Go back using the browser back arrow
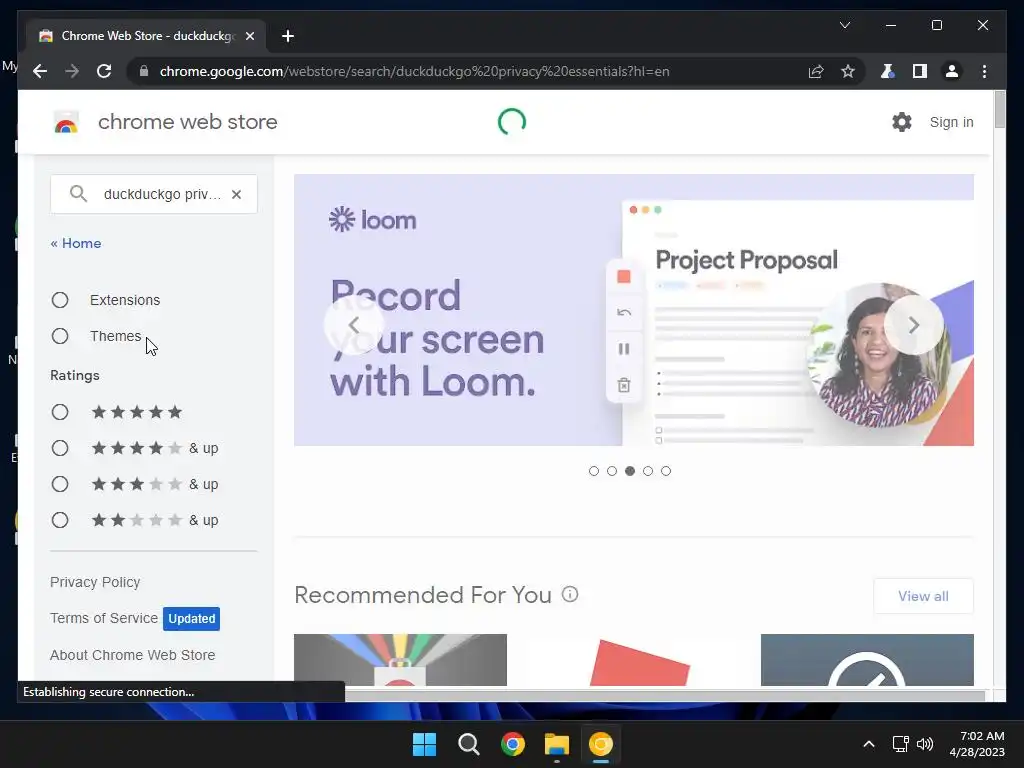 pyautogui.click(x=40, y=71)
